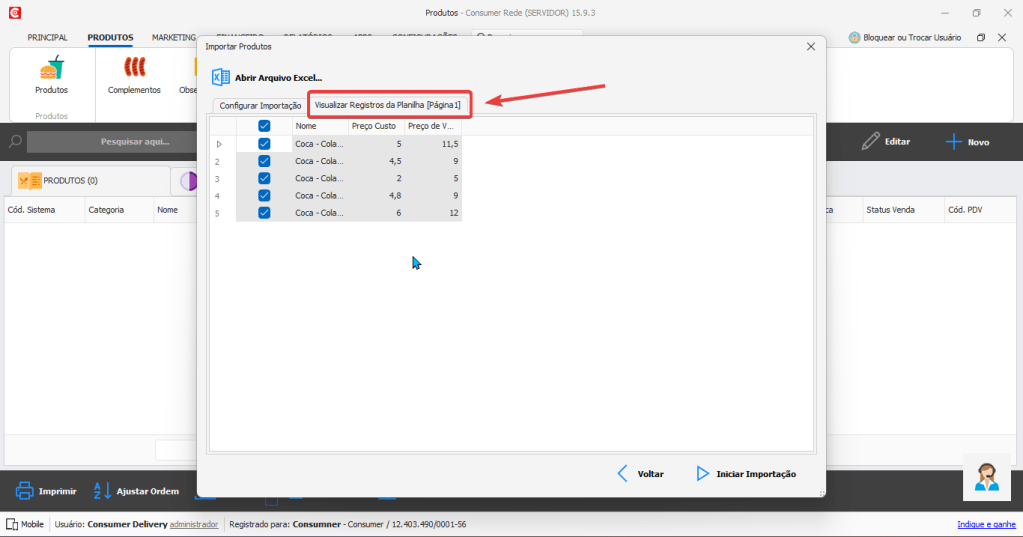
Task: Click the Iniciar Importação button
Action: (x=746, y=474)
